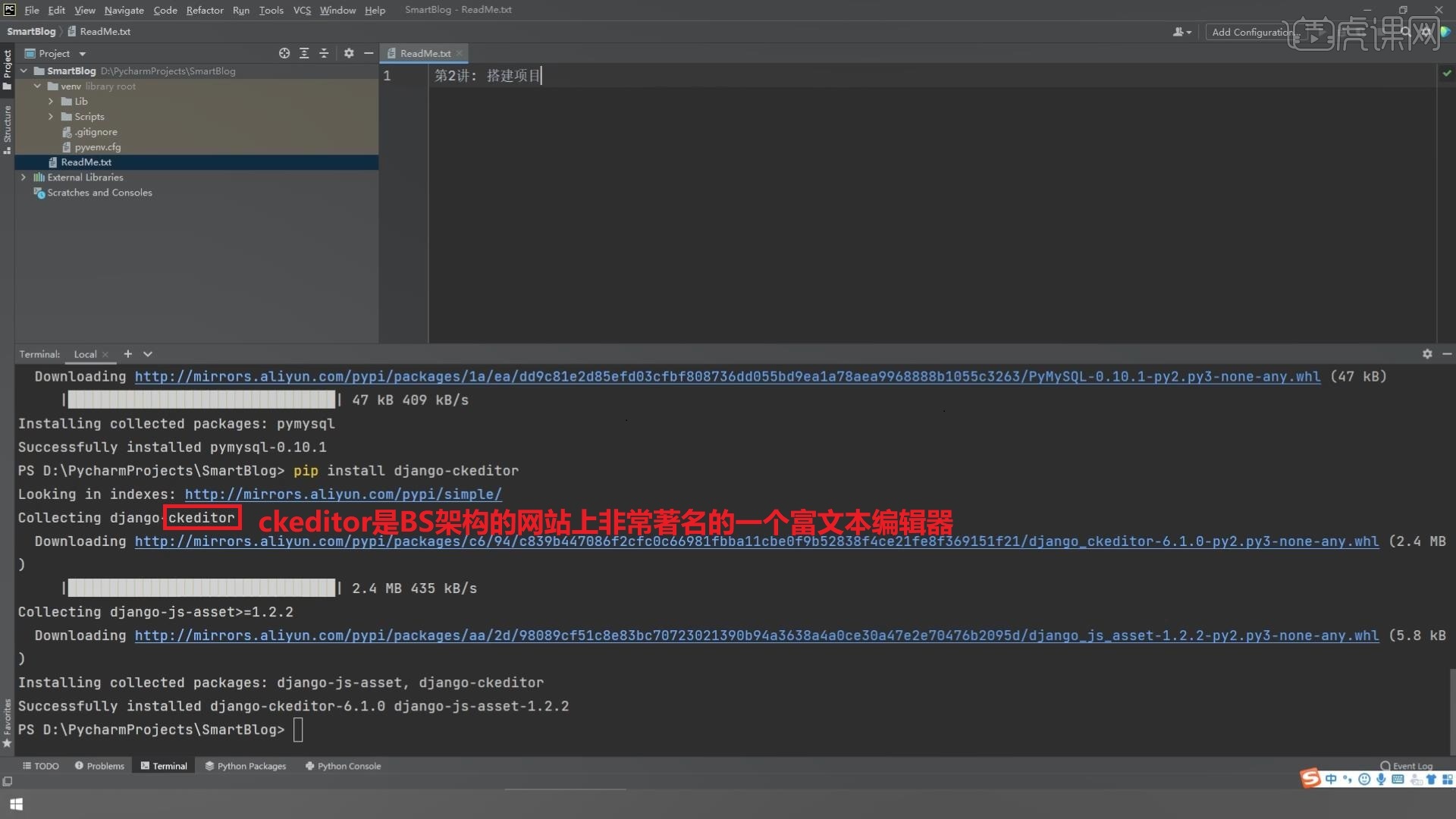Expand the Scripts folder
This screenshot has height=819, width=1456.
point(51,116)
